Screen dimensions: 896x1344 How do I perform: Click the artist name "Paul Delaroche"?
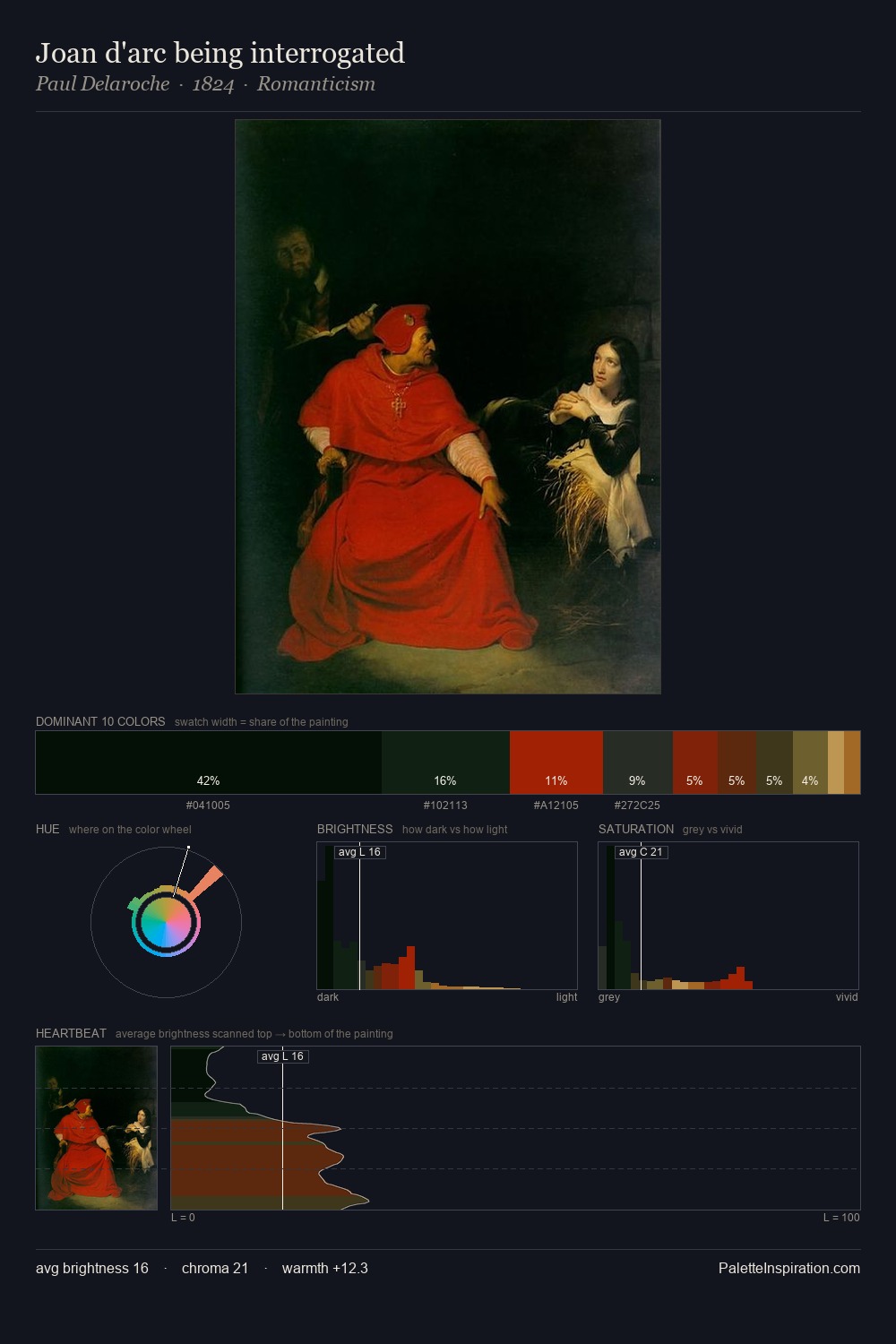[x=102, y=84]
